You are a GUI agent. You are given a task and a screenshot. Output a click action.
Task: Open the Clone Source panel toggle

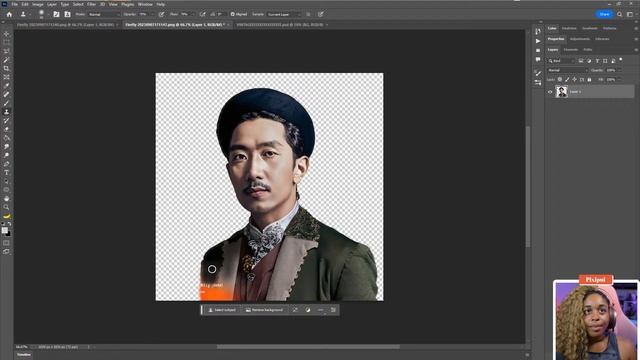(x=67, y=14)
